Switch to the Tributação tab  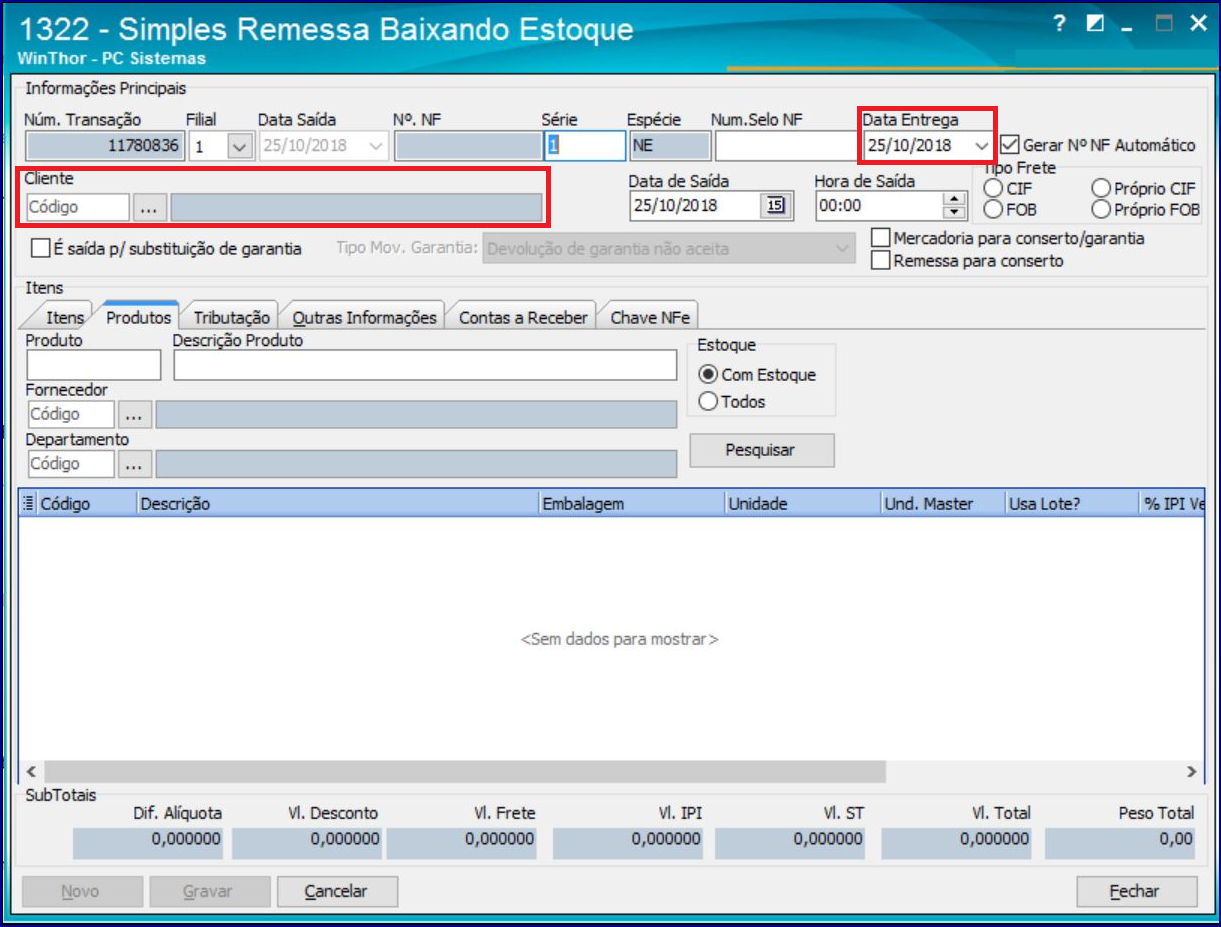point(232,317)
